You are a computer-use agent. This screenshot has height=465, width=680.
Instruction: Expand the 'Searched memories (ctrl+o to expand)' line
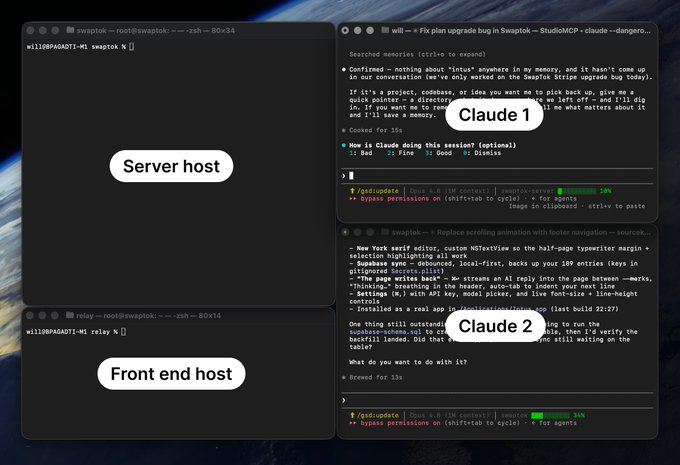[417, 54]
